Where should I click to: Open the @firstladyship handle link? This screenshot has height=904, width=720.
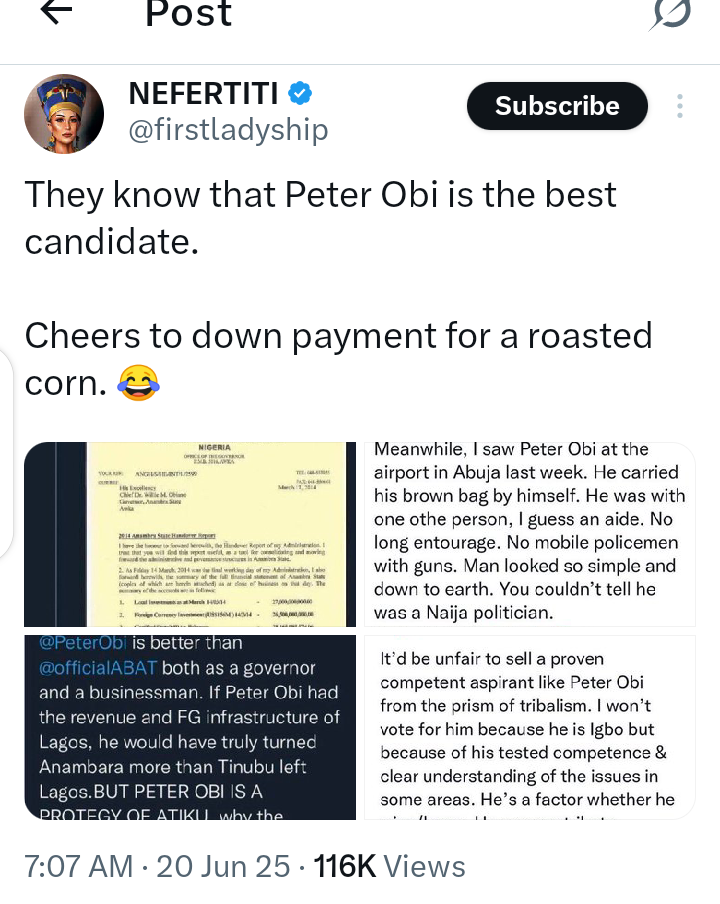[x=228, y=130]
